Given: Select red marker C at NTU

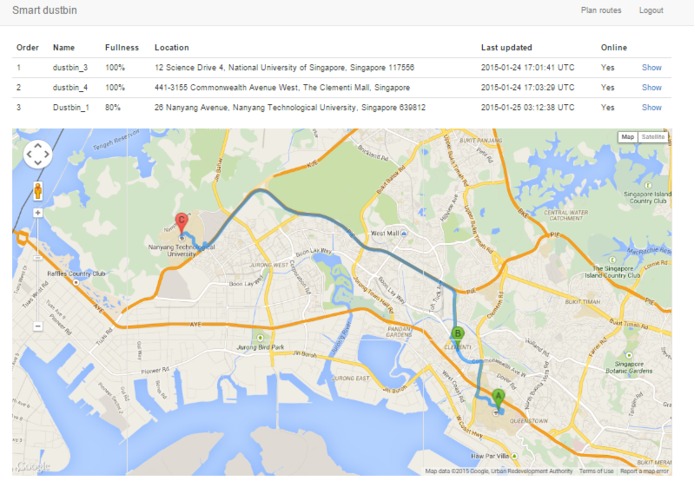Looking at the screenshot, I should (181, 222).
